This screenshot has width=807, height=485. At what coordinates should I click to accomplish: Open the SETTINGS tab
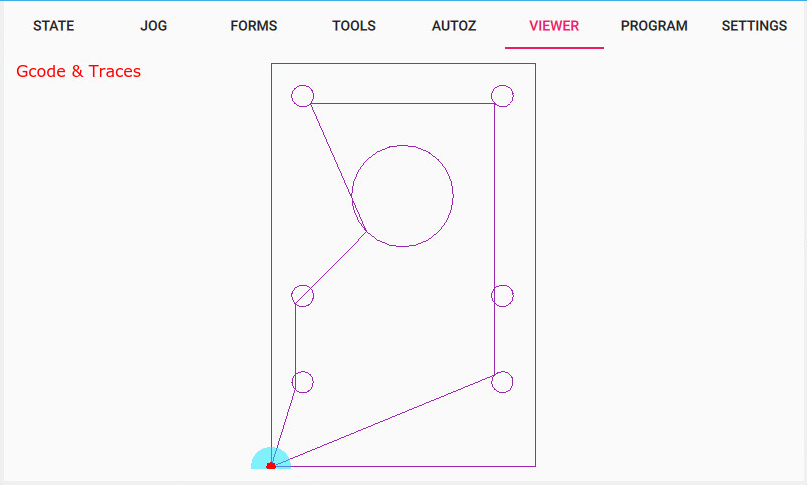pyautogui.click(x=754, y=26)
